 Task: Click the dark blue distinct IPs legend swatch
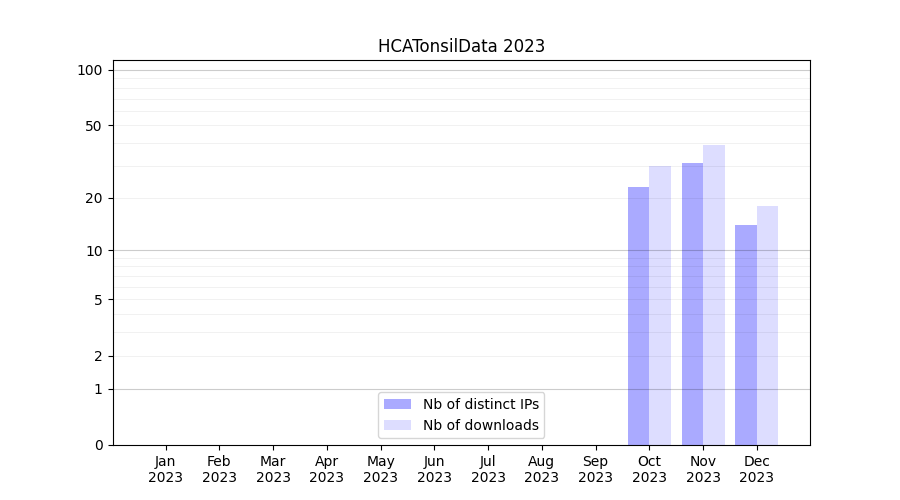tap(397, 404)
